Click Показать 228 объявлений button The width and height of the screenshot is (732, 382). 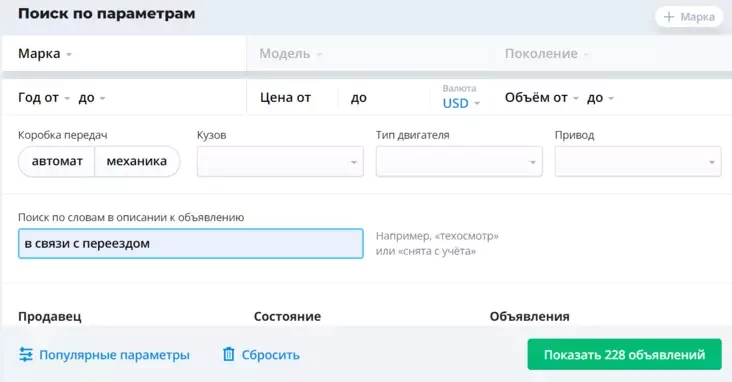624,354
